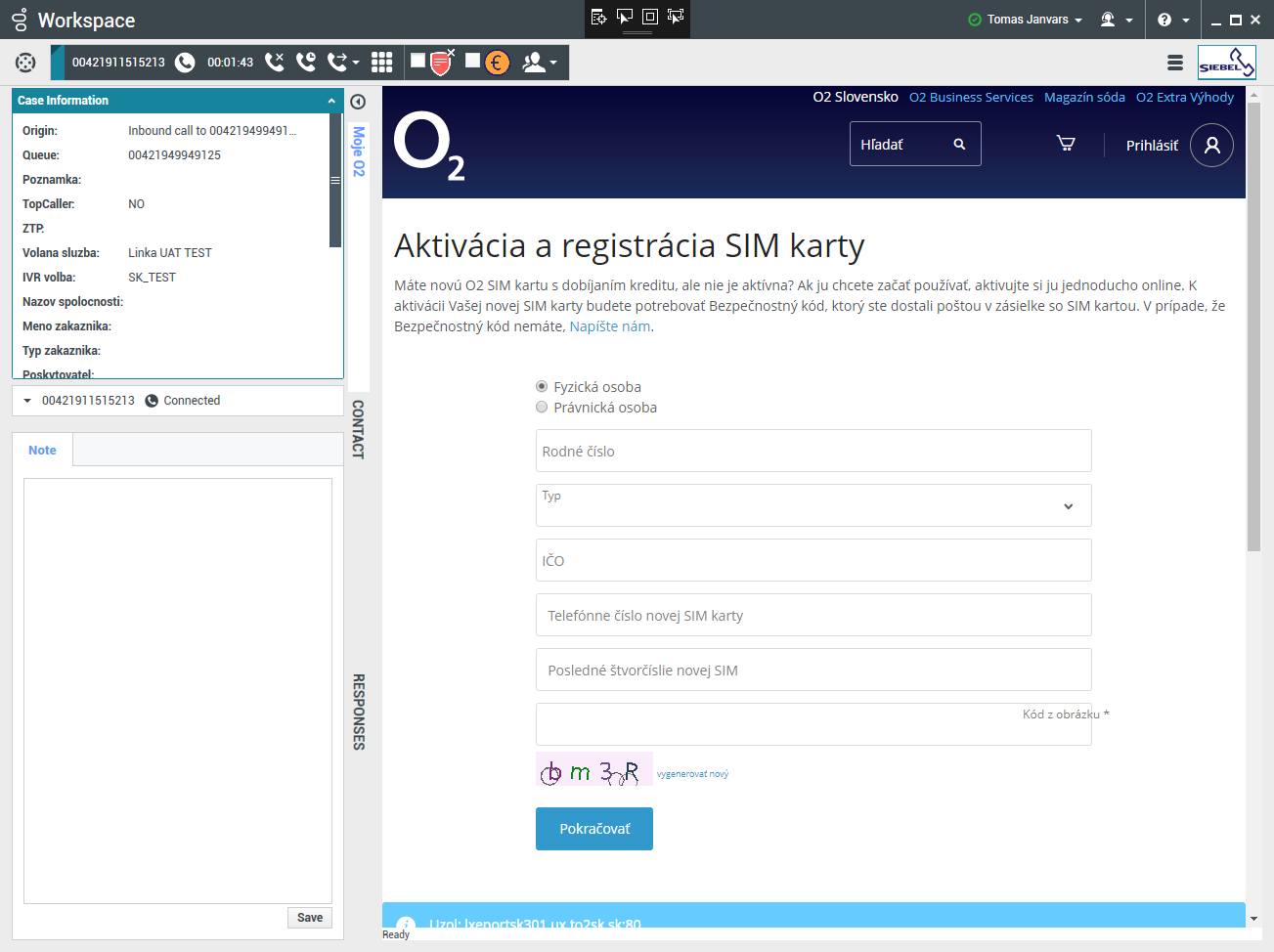1274x952 pixels.
Task: Click the first screen capture tool icon
Action: tap(598, 17)
